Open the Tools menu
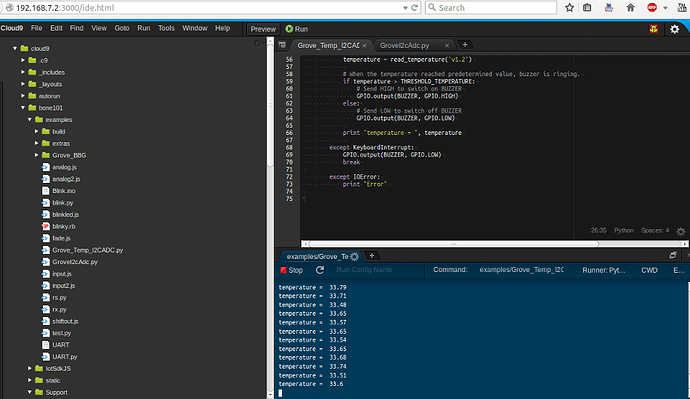Screen dimensions: 690x399 pos(166,28)
